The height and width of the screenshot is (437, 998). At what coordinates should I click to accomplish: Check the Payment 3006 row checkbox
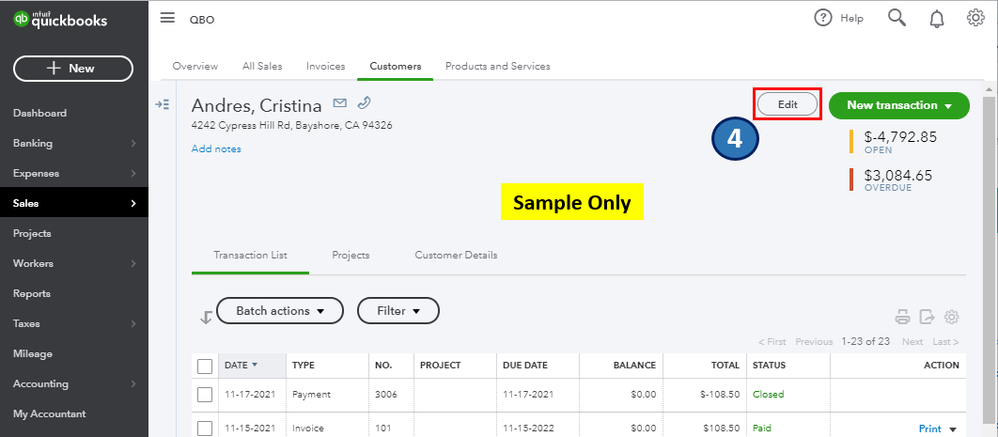tap(205, 395)
